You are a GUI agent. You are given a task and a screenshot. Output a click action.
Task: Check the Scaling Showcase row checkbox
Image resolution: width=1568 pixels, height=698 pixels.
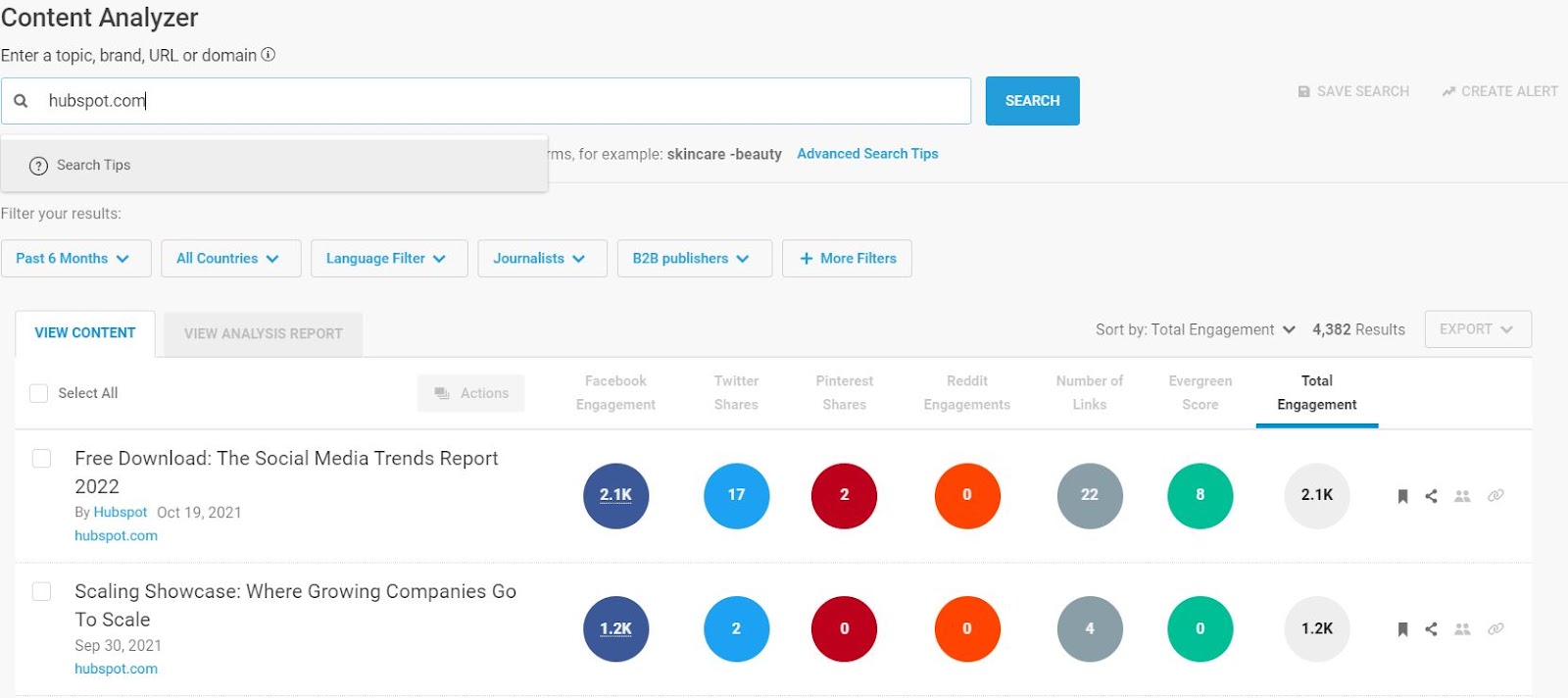pyautogui.click(x=41, y=592)
